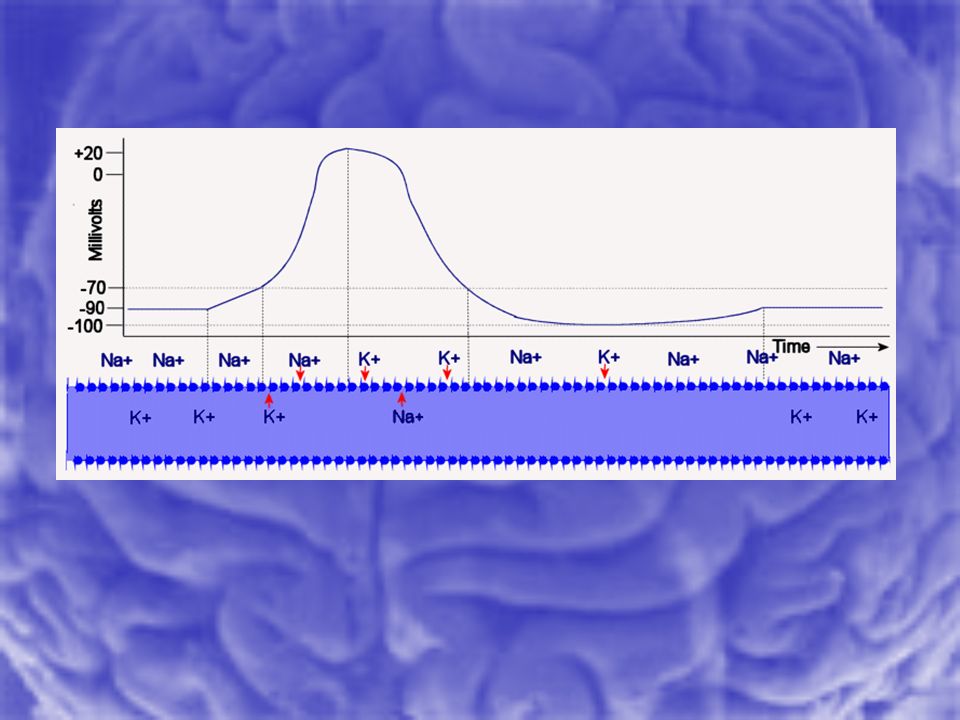Viewport: 960px width, 720px height.
Task: Click the vertical Millivolts axis title
Action: pyautogui.click(x=96, y=230)
